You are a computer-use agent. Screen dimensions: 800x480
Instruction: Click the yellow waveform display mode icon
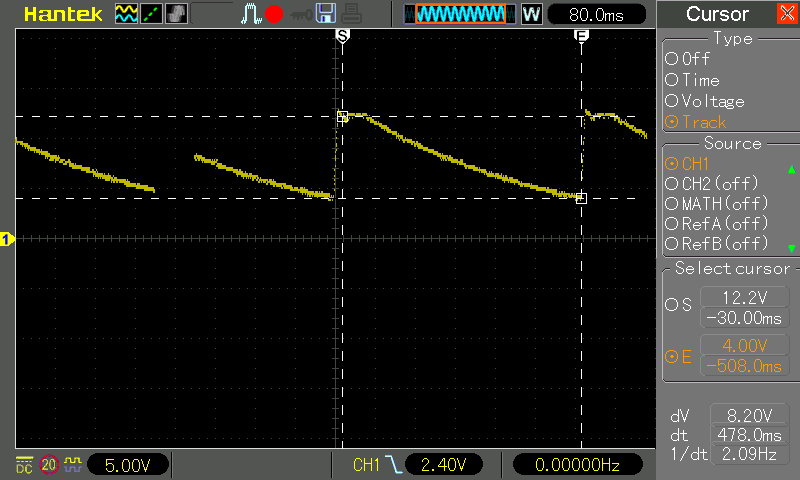[x=126, y=14]
